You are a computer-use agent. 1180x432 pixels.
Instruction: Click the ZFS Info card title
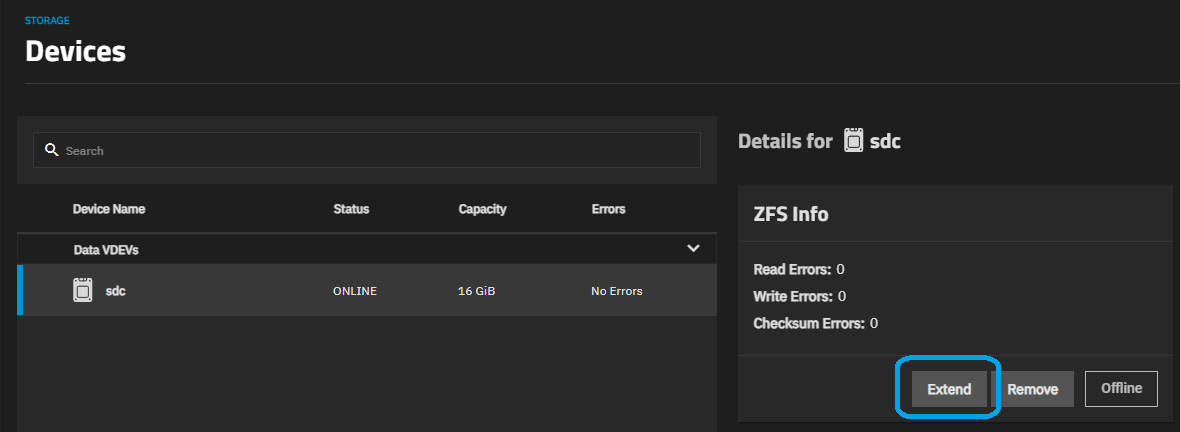coord(791,214)
